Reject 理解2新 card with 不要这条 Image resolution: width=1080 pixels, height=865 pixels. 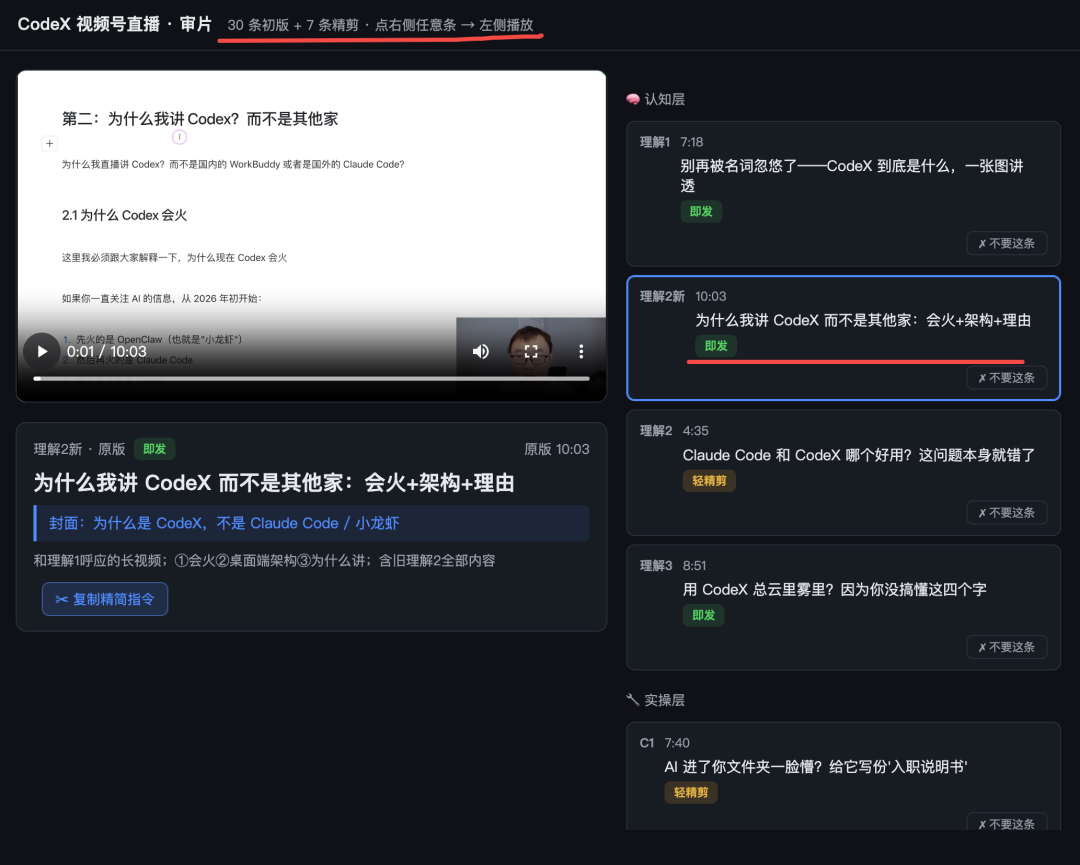(x=1007, y=377)
